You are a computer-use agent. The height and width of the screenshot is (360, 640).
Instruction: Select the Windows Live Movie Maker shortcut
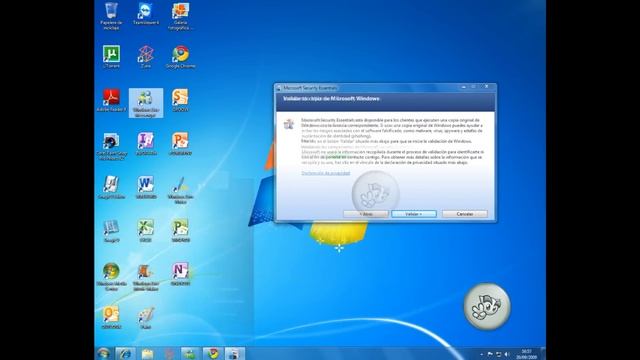(x=145, y=277)
